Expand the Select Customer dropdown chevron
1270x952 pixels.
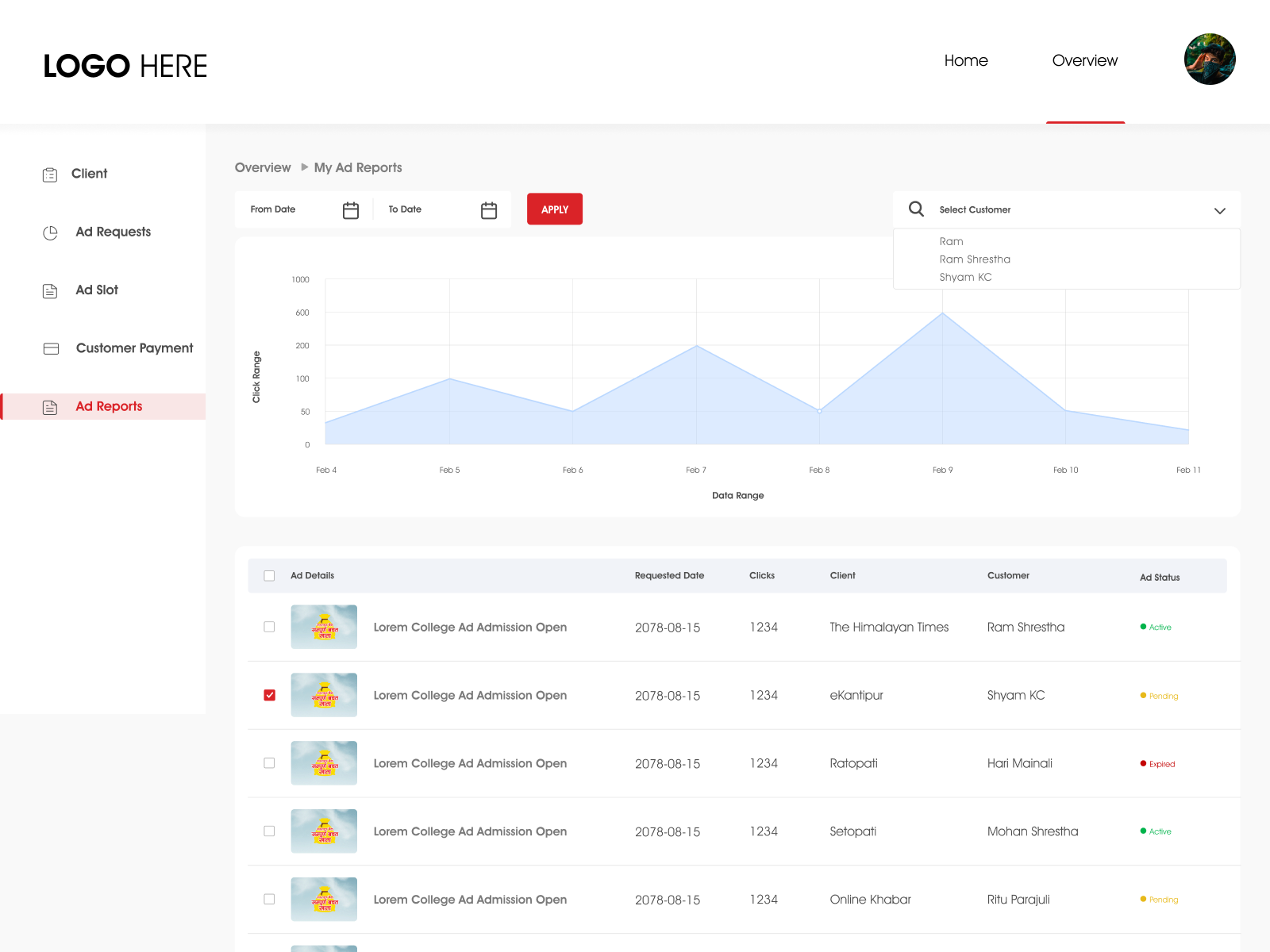pyautogui.click(x=1221, y=210)
